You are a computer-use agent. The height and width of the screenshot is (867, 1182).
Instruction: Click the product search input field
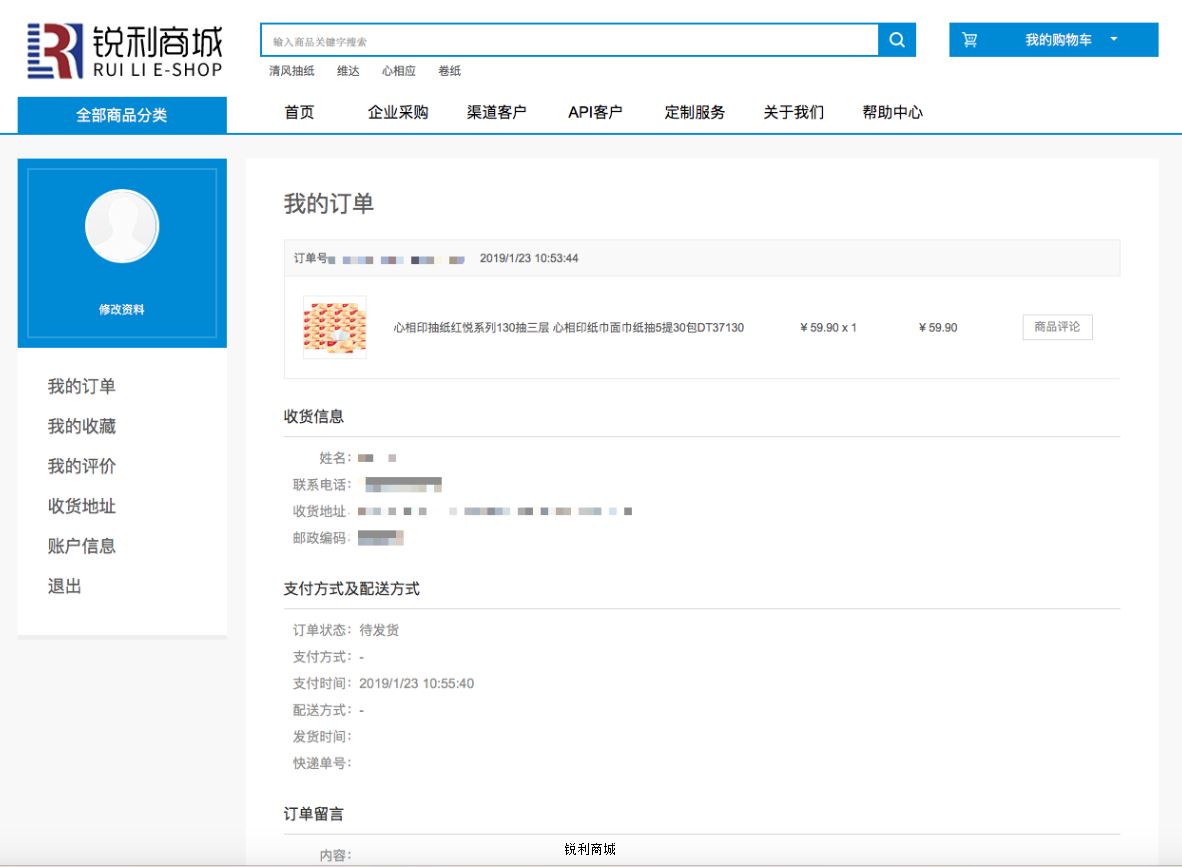point(569,41)
